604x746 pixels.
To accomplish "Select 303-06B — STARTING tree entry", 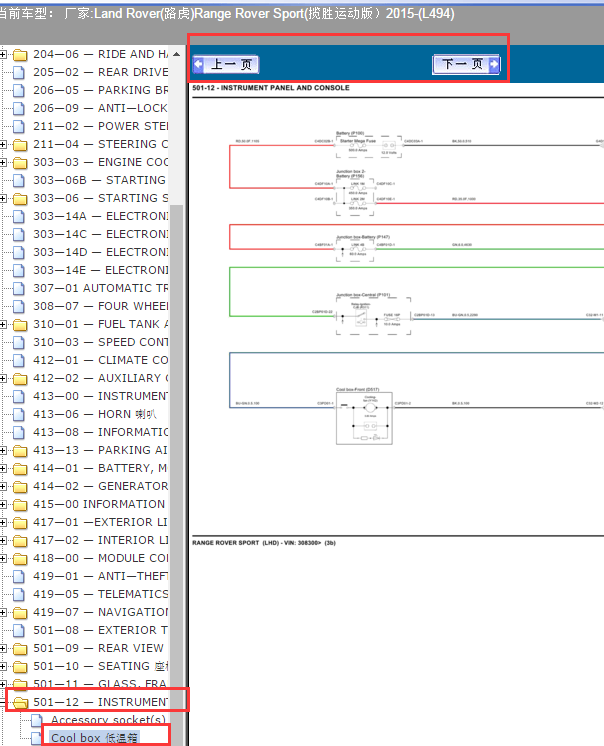I will tap(99, 180).
